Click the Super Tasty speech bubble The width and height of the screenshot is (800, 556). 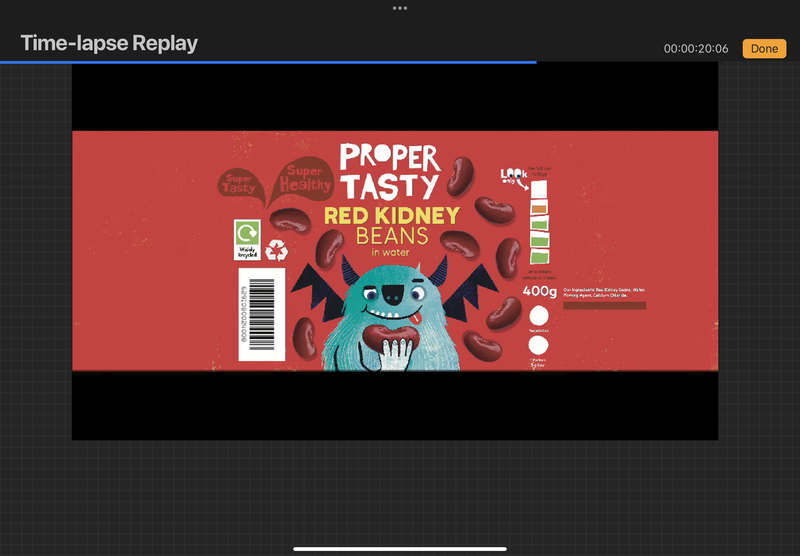point(239,183)
